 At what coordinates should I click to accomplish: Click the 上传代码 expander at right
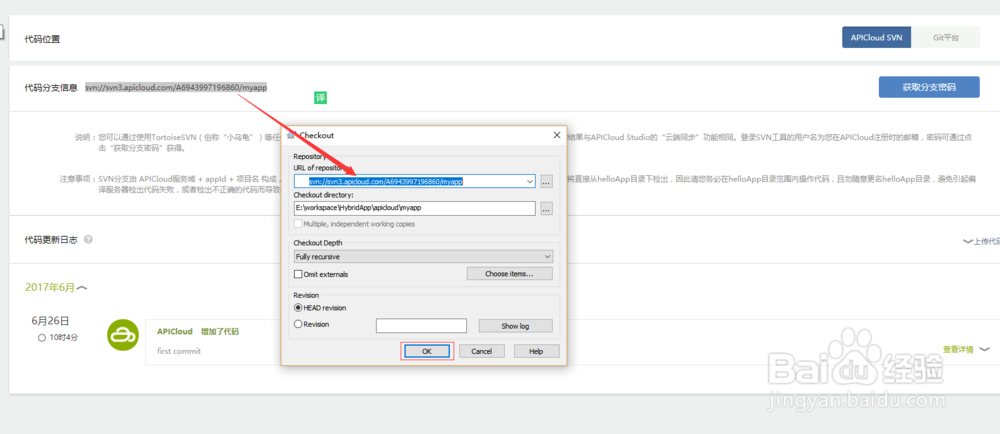tap(981, 242)
